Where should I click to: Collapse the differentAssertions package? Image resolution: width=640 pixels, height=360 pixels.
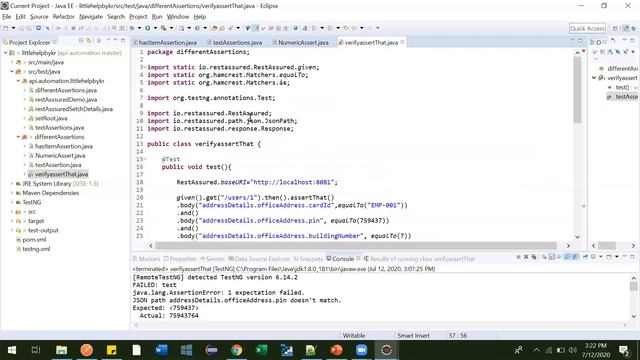(x=18, y=137)
